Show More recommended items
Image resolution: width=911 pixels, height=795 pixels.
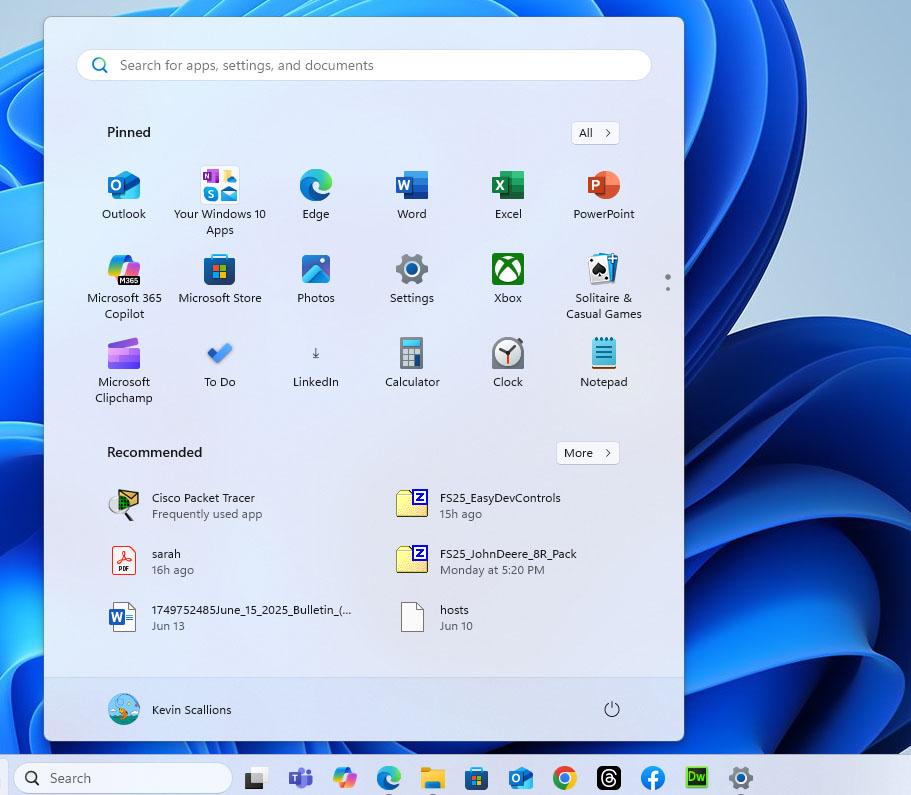click(x=587, y=453)
